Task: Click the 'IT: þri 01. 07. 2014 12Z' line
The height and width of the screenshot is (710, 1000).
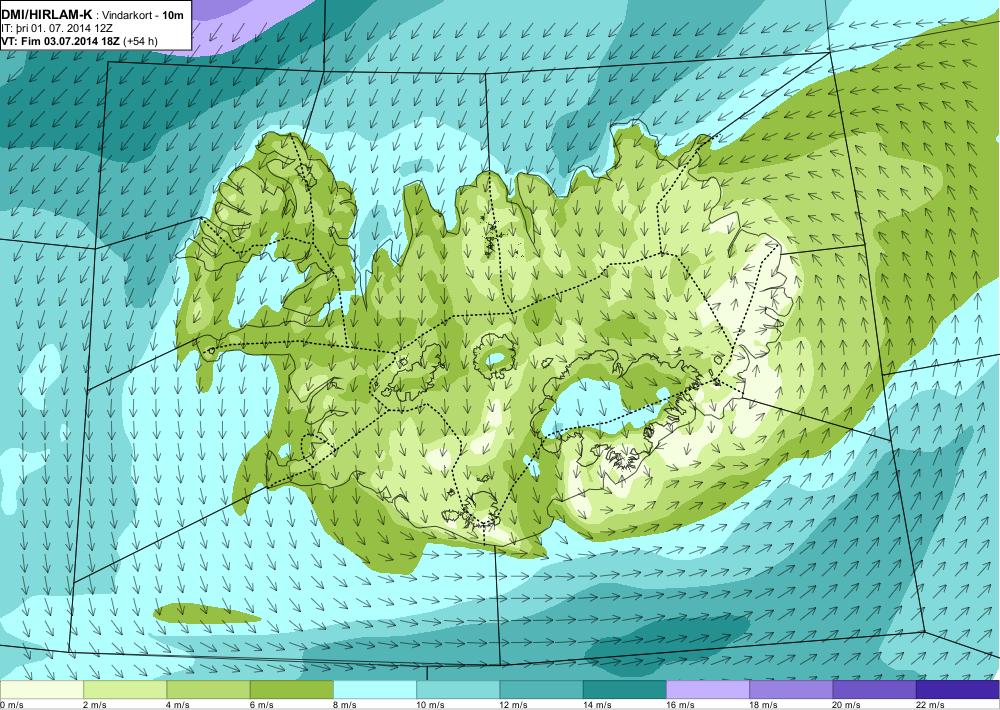Action: tap(57, 29)
